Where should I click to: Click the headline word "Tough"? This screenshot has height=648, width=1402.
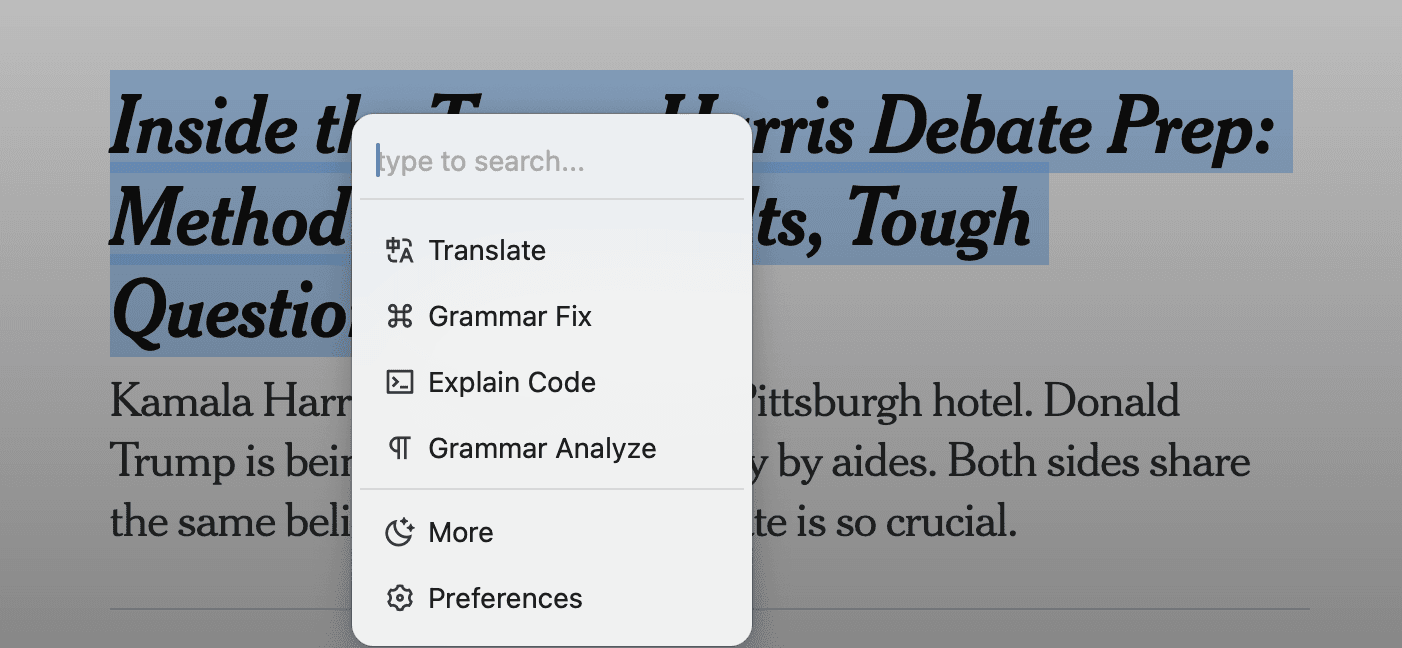click(x=957, y=220)
